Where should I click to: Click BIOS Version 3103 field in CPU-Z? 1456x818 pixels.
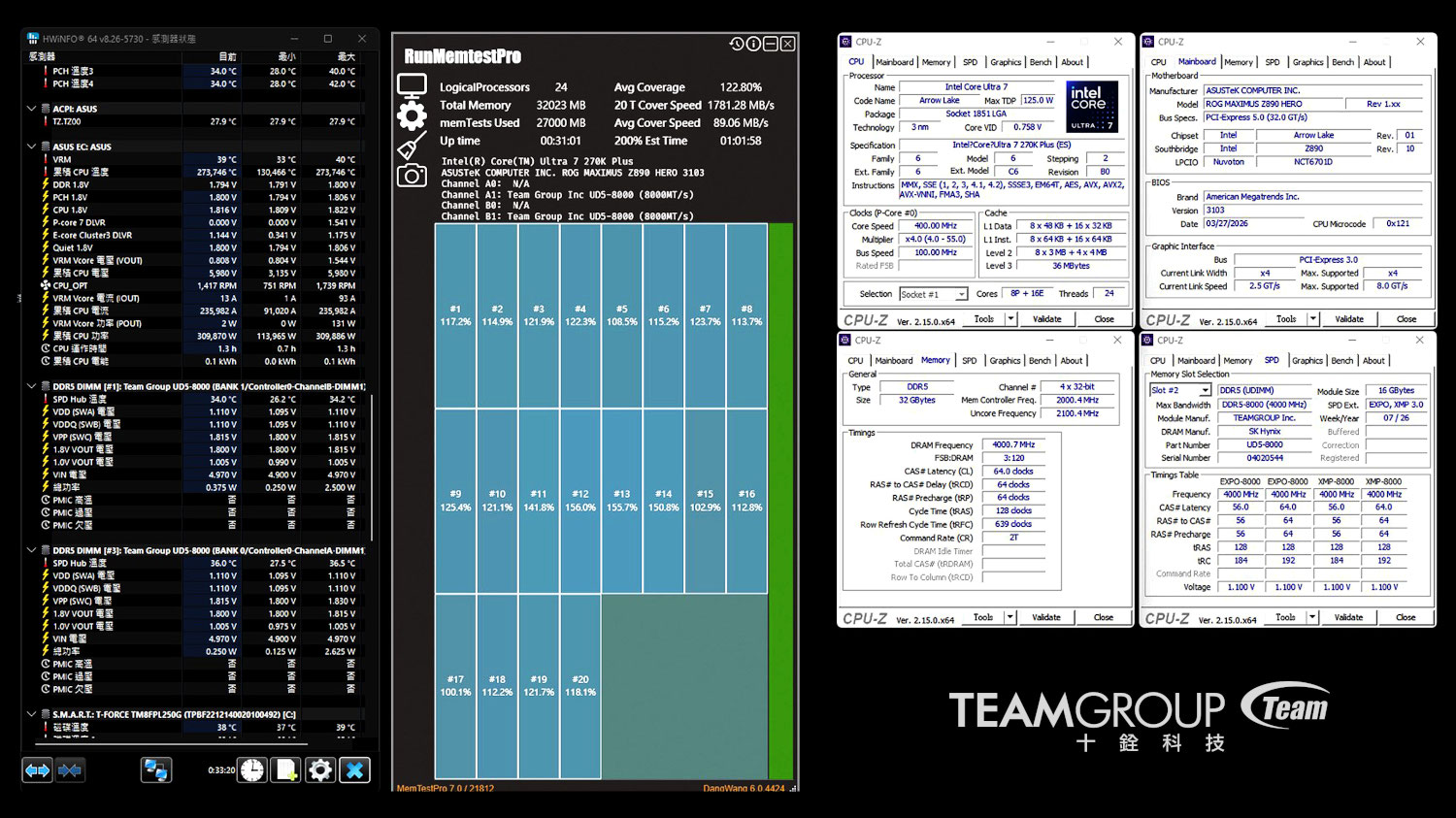[x=1313, y=210]
